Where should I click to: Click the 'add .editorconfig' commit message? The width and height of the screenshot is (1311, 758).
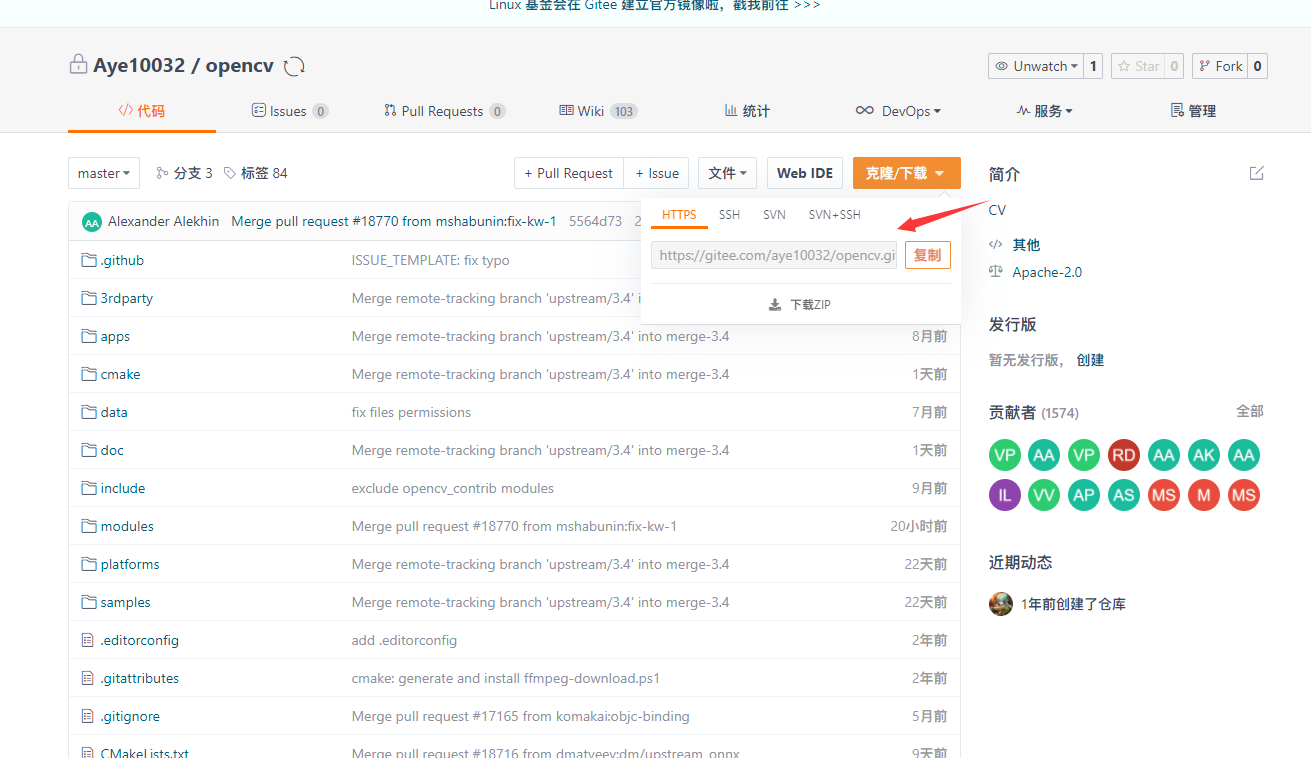click(404, 640)
